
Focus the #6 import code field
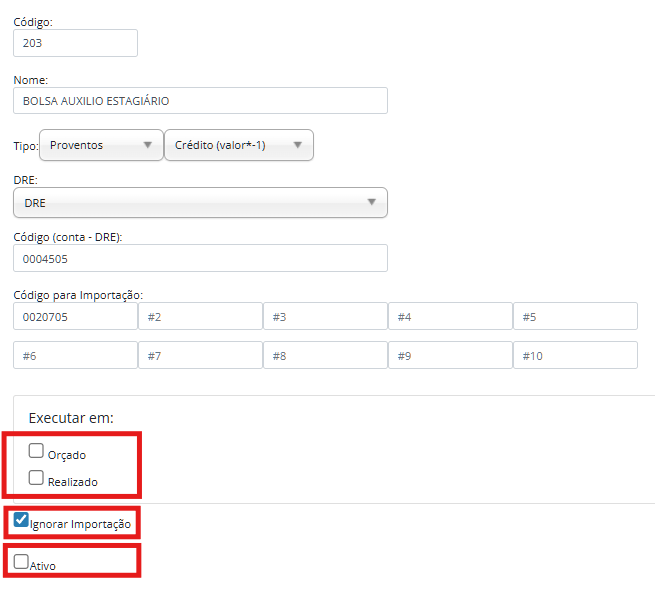[x=75, y=355]
